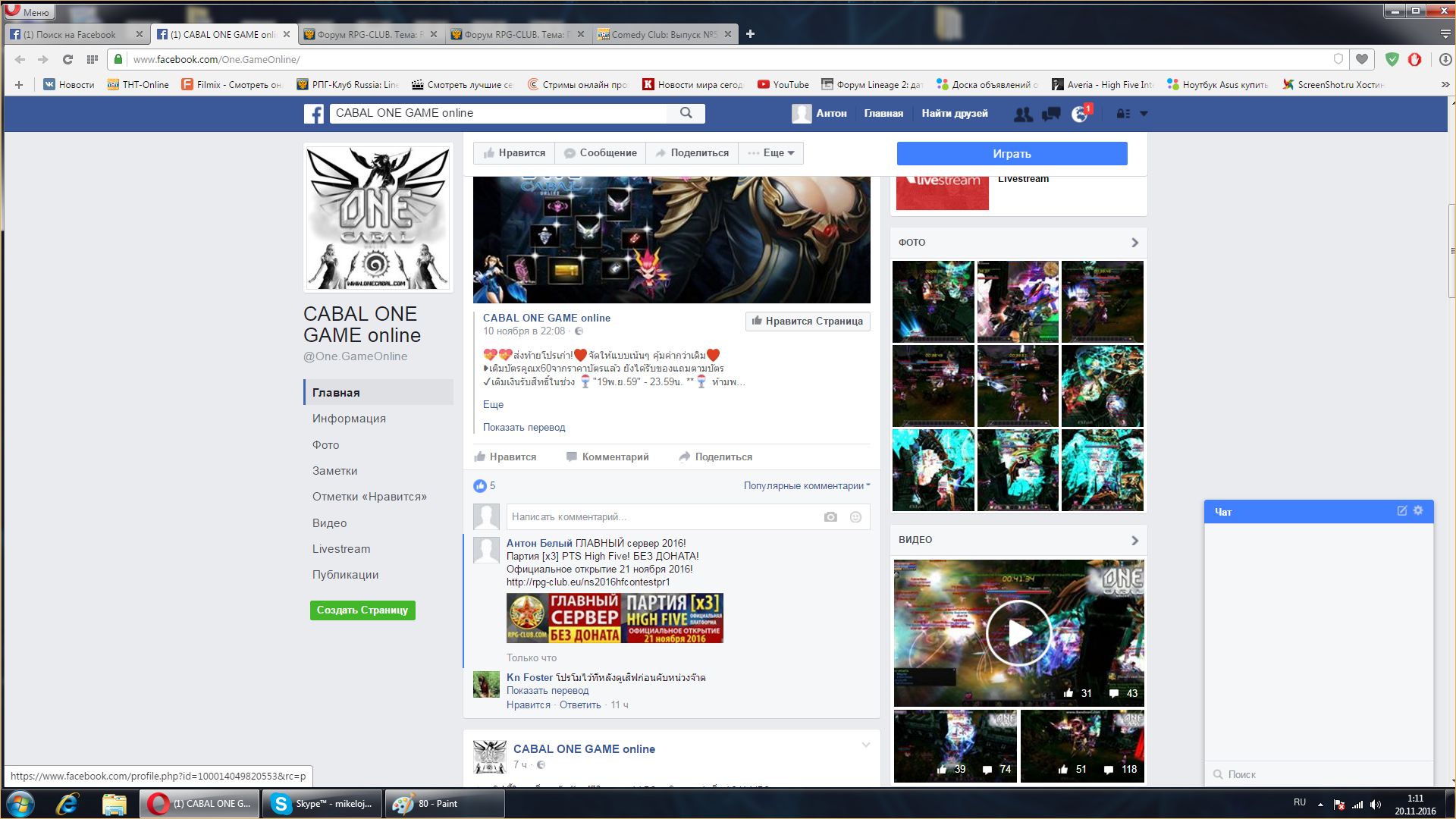
Task: Toggle Нравится Страница button on post
Action: tap(807, 322)
